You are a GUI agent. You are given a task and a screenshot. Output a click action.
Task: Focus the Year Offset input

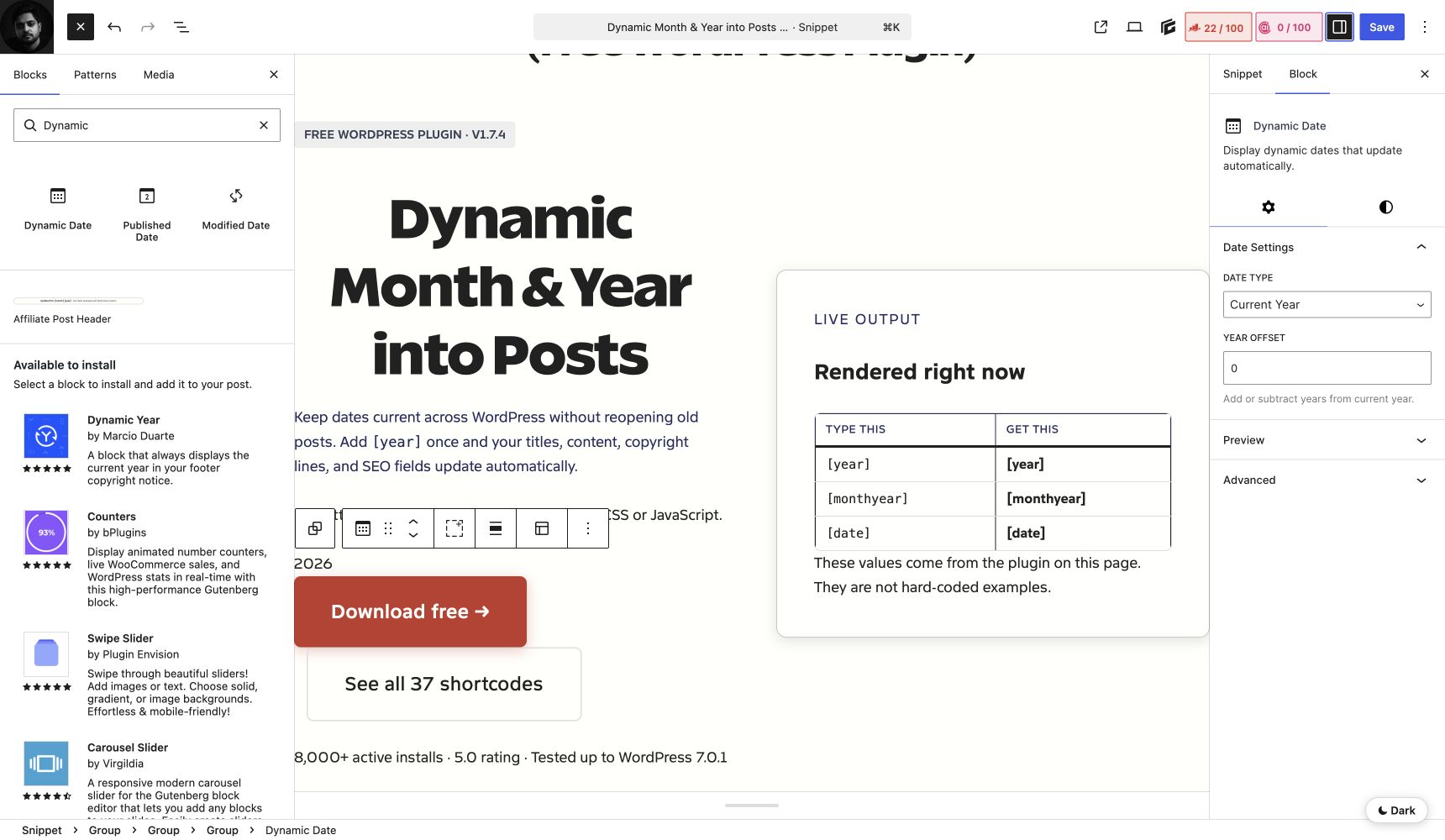(x=1327, y=368)
